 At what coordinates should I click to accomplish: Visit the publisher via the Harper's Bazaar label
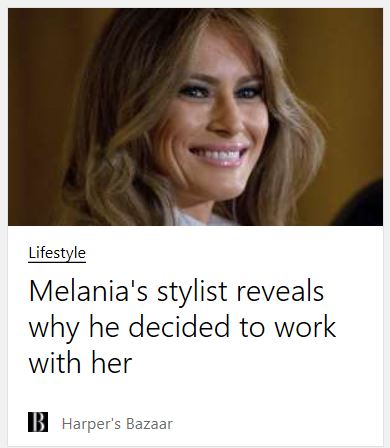pyautogui.click(x=117, y=424)
